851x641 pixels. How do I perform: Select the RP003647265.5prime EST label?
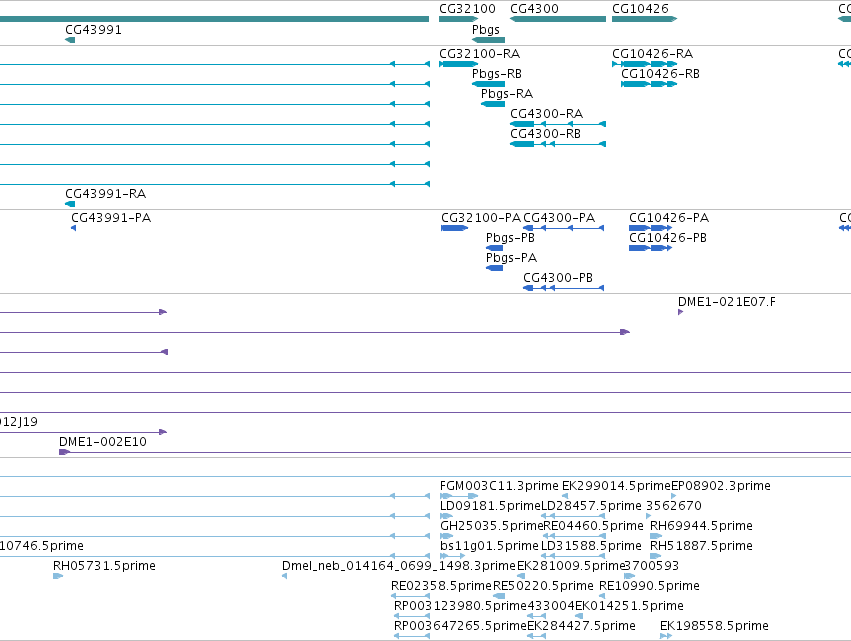[x=460, y=626]
